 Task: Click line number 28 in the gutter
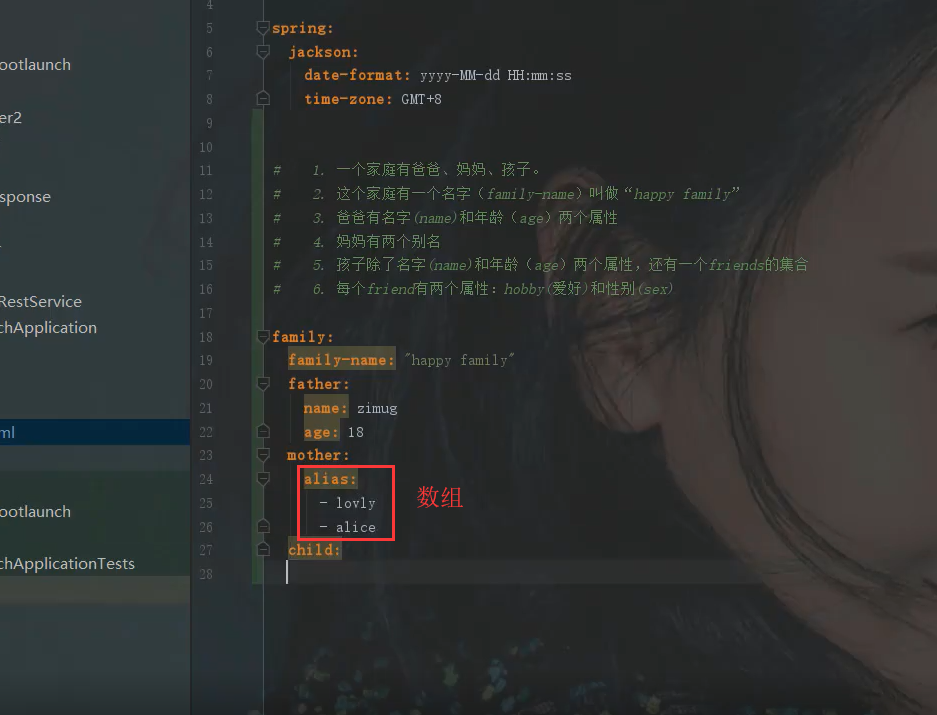point(206,574)
